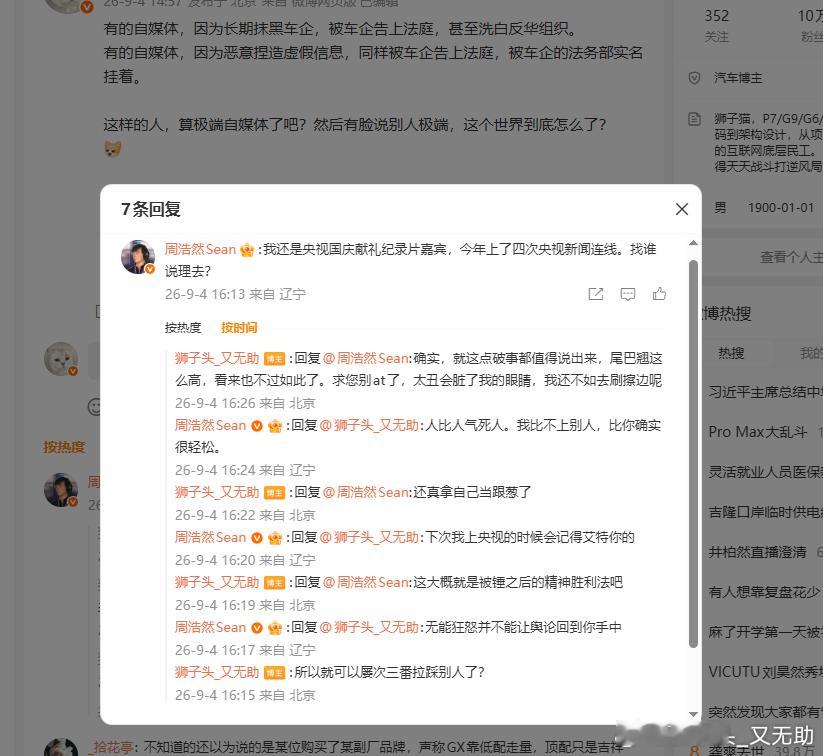Select 热搜 tab in sidebar
This screenshot has height=756, width=823.
731,353
